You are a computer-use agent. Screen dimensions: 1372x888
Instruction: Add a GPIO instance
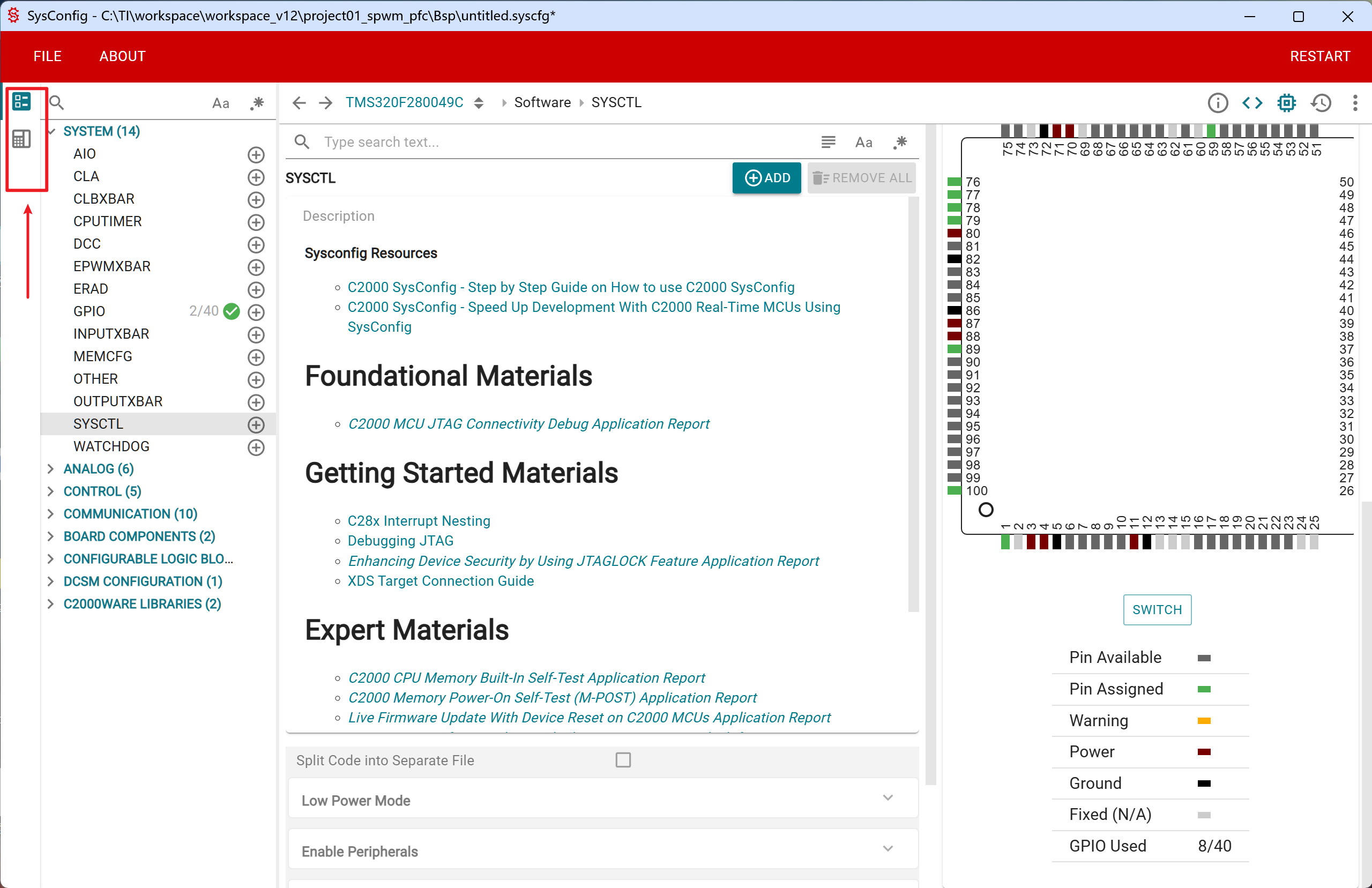(x=256, y=312)
